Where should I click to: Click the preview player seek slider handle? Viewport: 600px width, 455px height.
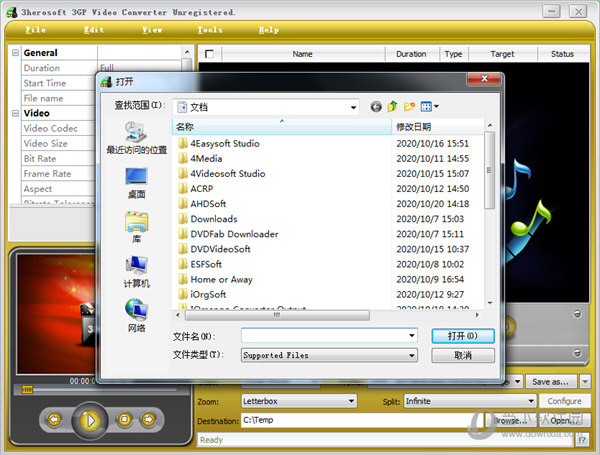(x=27, y=390)
